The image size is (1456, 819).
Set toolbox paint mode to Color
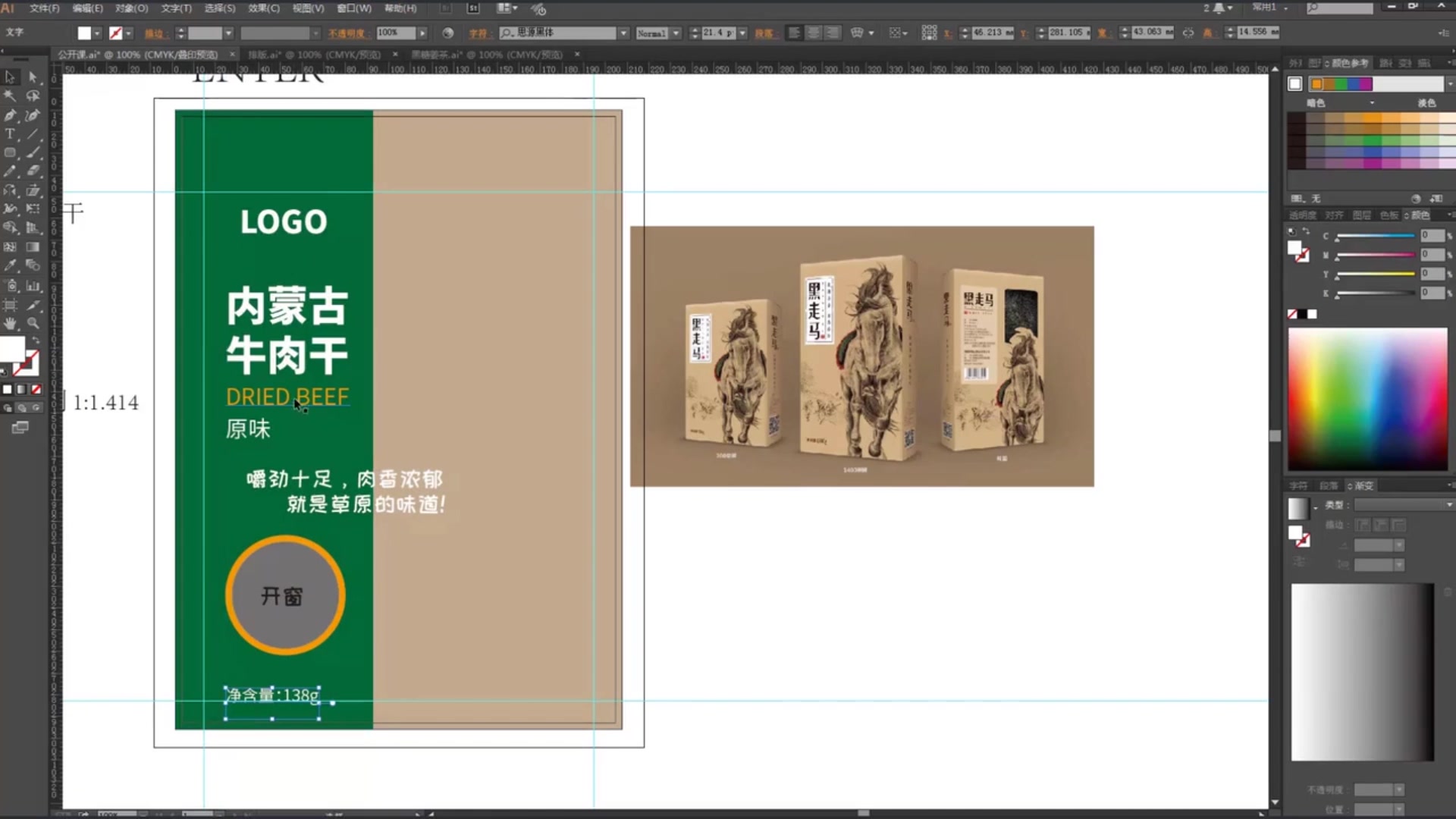(8, 389)
